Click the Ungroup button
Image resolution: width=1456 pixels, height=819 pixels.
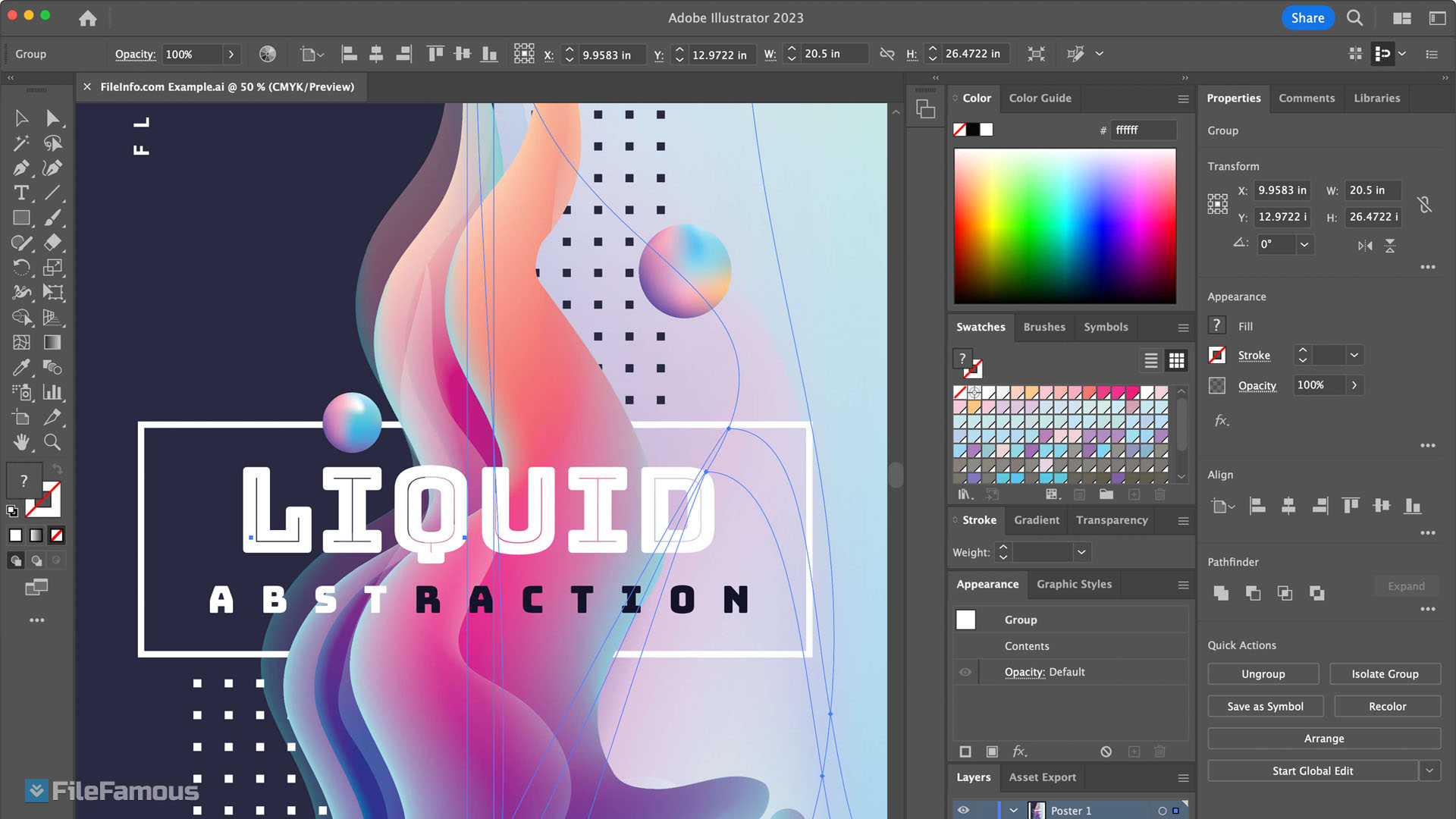point(1263,674)
